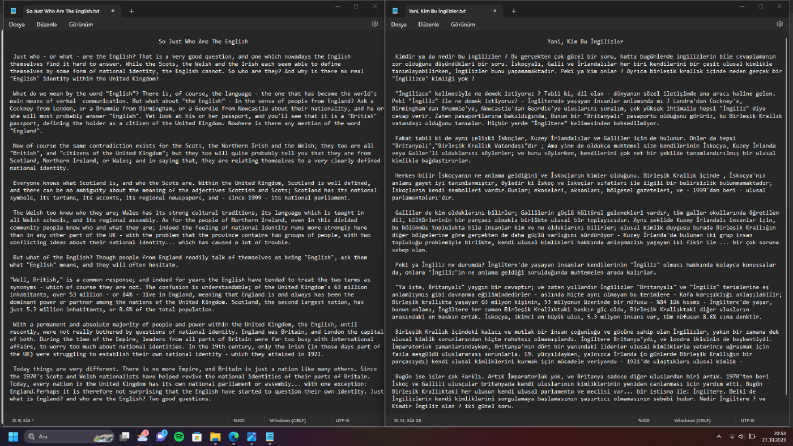
Task: Minimize the left Notepad window
Action: tap(337, 7)
